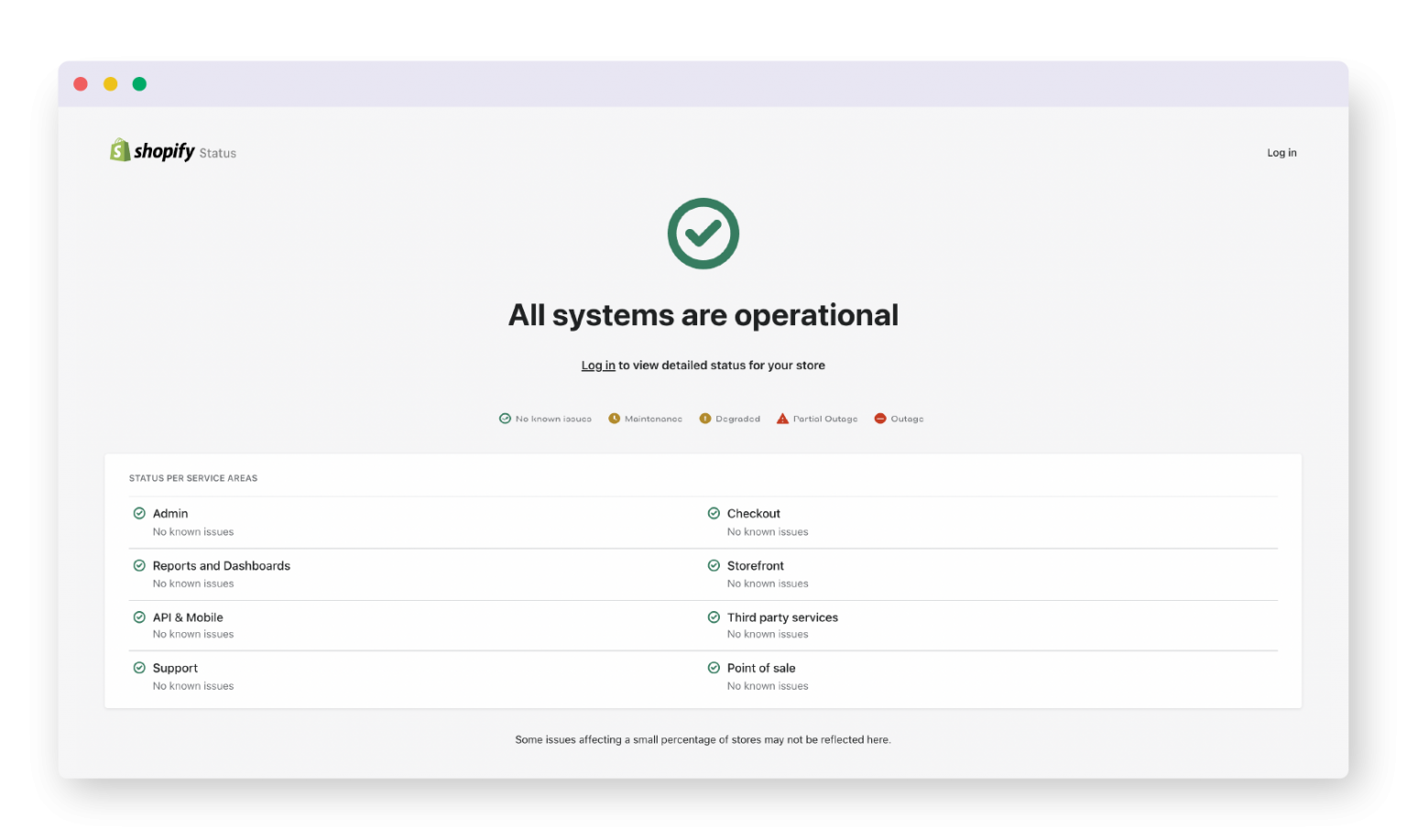Select the Support service row
This screenshot has height=840, width=1407.
pos(174,668)
